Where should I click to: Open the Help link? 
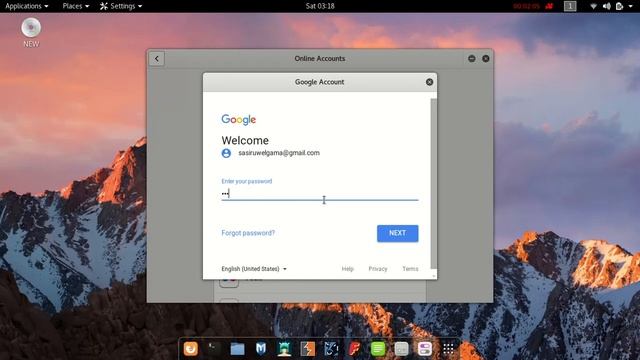pyautogui.click(x=347, y=269)
